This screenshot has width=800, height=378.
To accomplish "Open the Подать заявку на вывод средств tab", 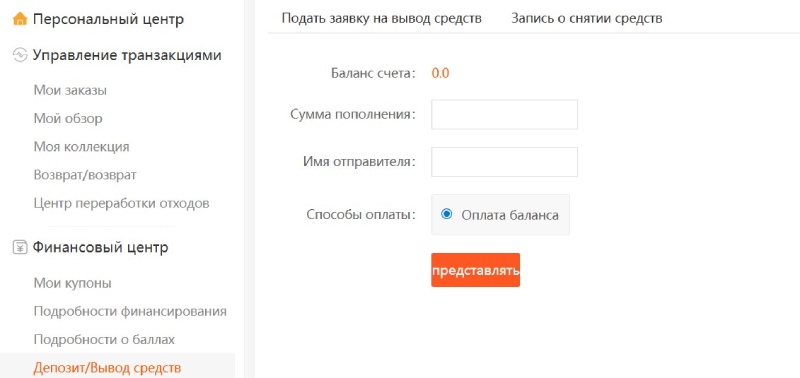I will (382, 19).
